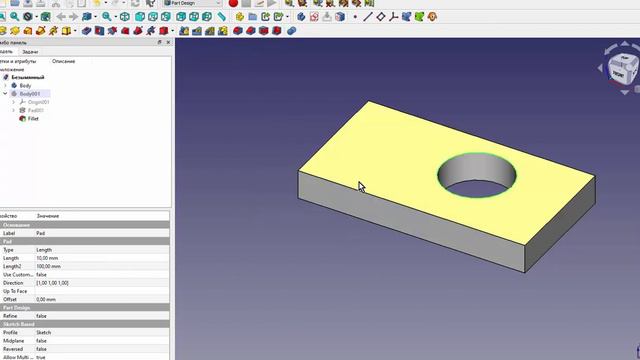This screenshot has width=640, height=360.
Task: Open the Additive Primitive dropdown arrow
Action: point(75,31)
